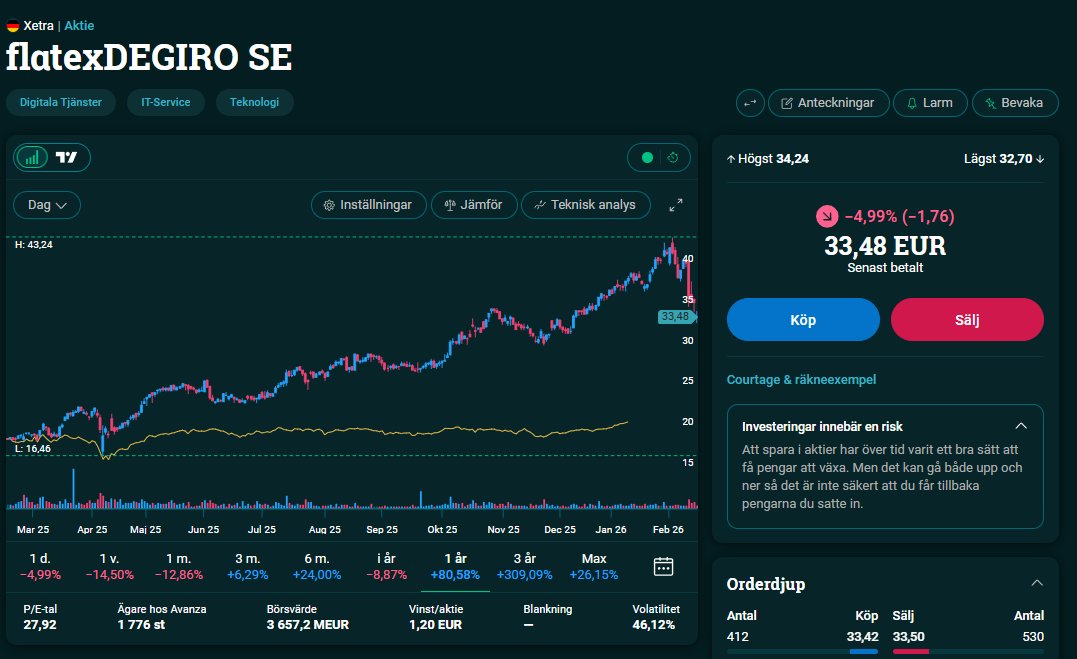Select the Max period tab
Viewport: 1077px width, 659px height.
tap(593, 566)
